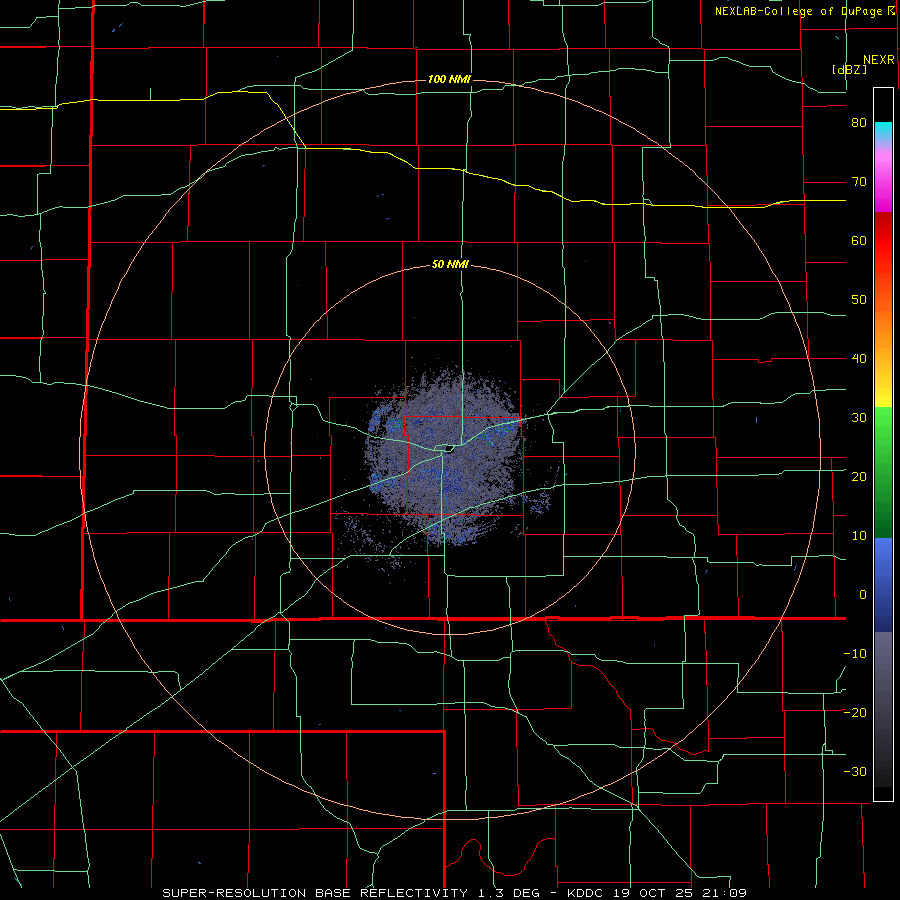Click the 10 value on the dBZ scale
This screenshot has width=900, height=900.
859,537
